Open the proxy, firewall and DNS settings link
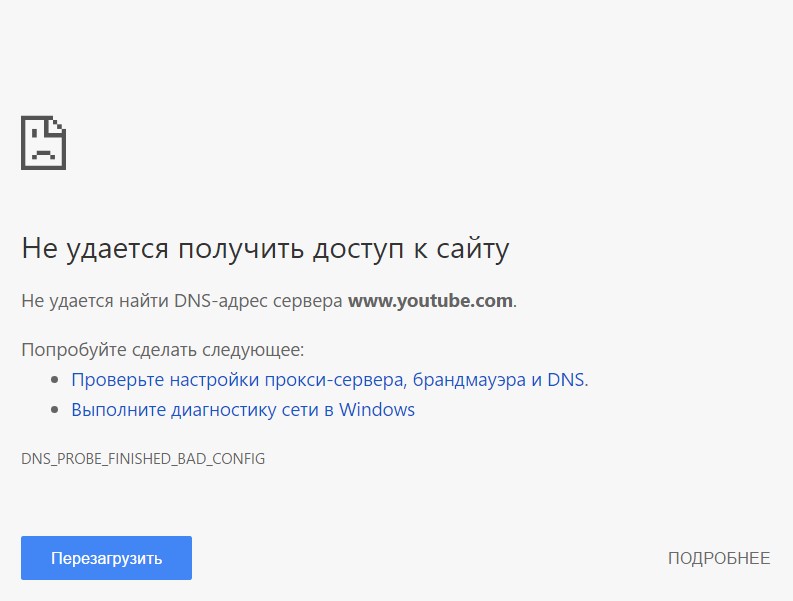Screen dimensions: 793x601 coord(330,379)
